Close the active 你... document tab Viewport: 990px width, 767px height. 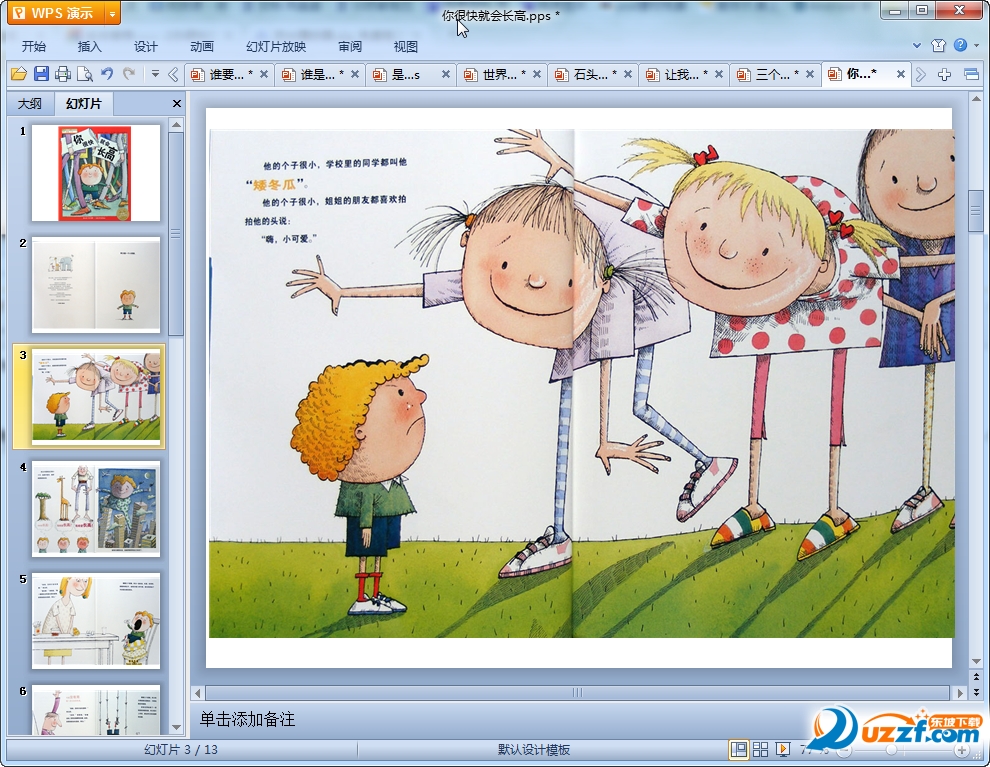900,74
